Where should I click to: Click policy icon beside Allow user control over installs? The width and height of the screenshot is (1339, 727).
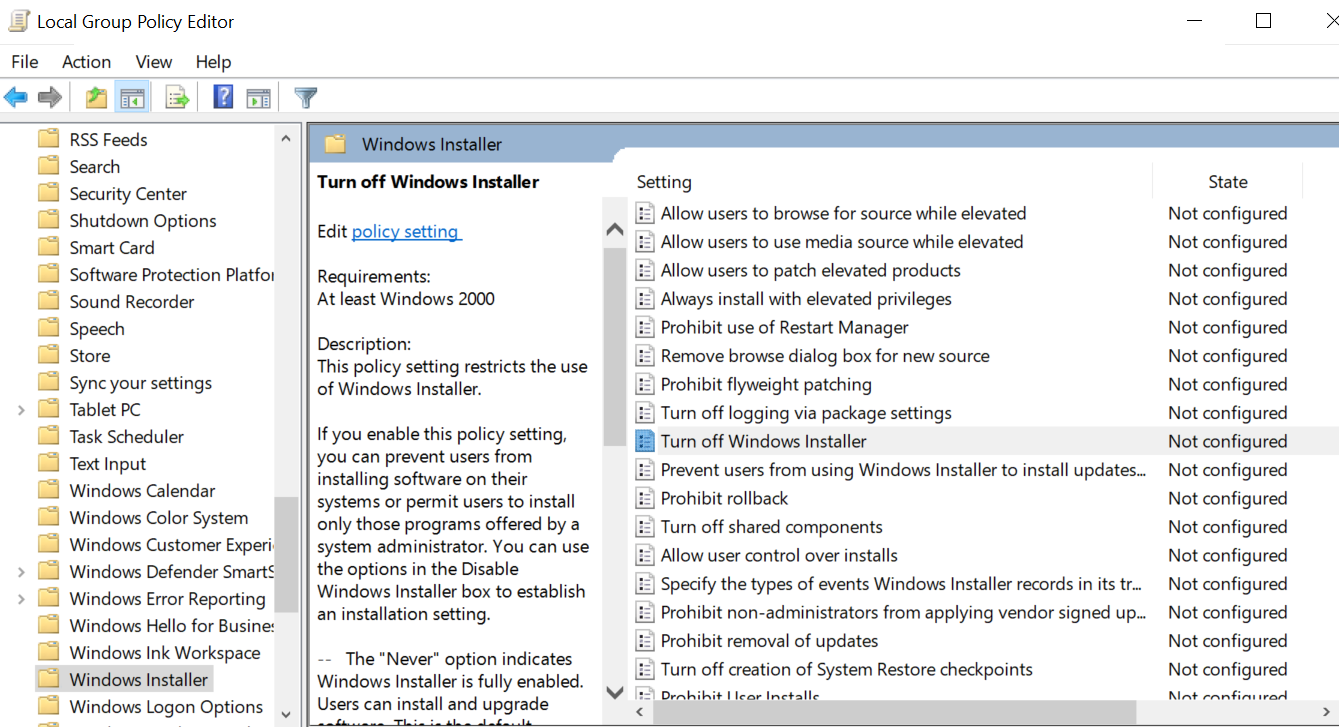pyautogui.click(x=645, y=555)
